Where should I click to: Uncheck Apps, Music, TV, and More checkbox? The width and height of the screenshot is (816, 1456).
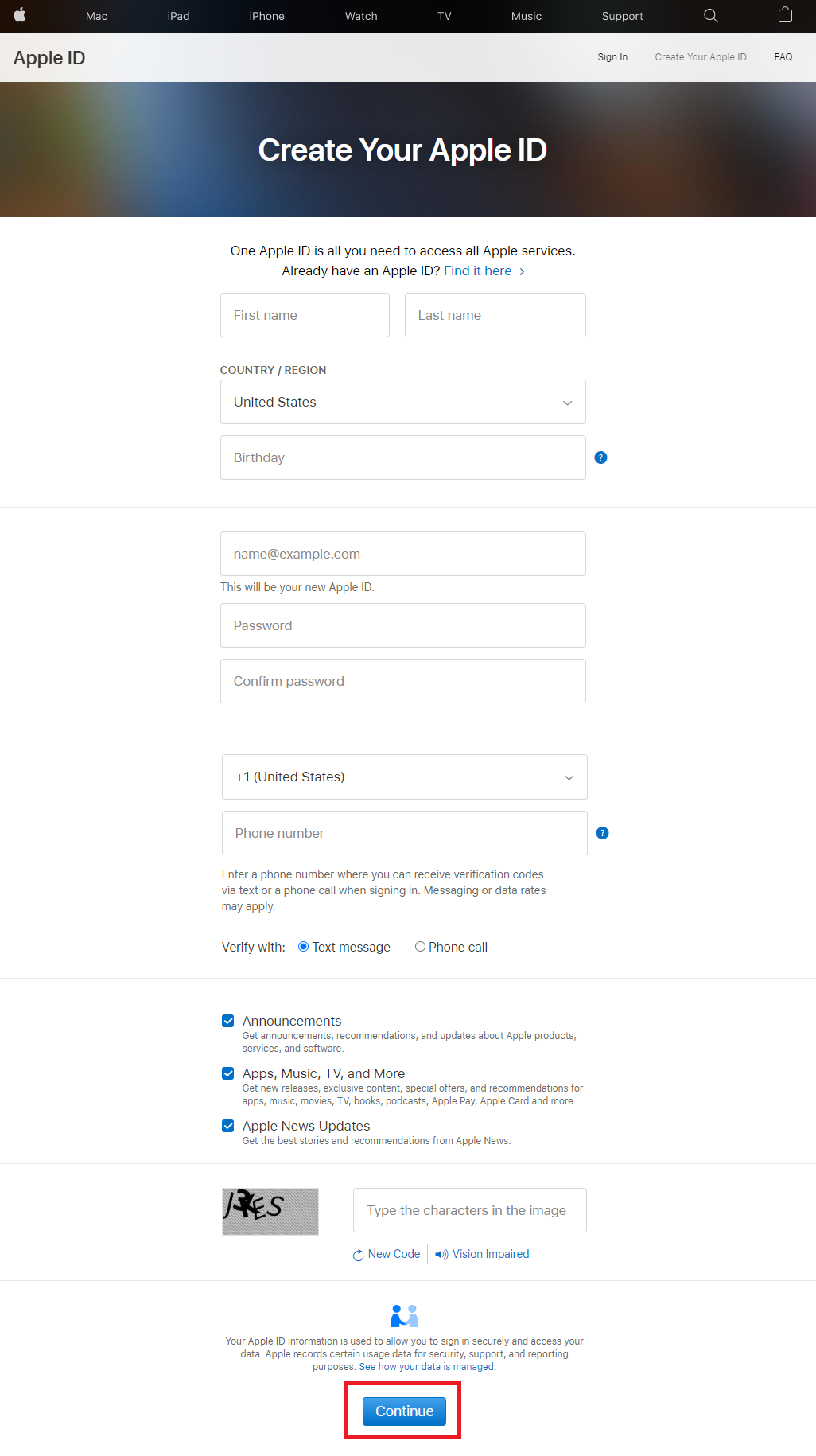(x=228, y=1073)
